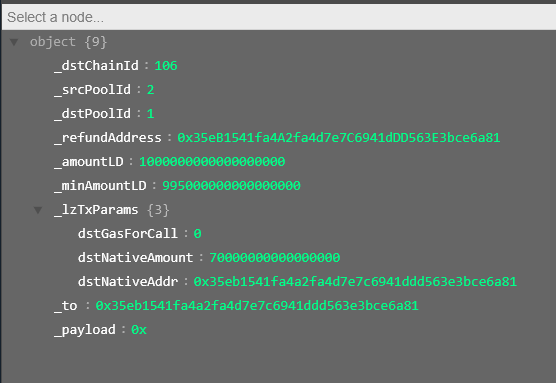Click the _amountLD numeric value
Image resolution: width=556 pixels, height=383 pixels.
(x=212, y=162)
